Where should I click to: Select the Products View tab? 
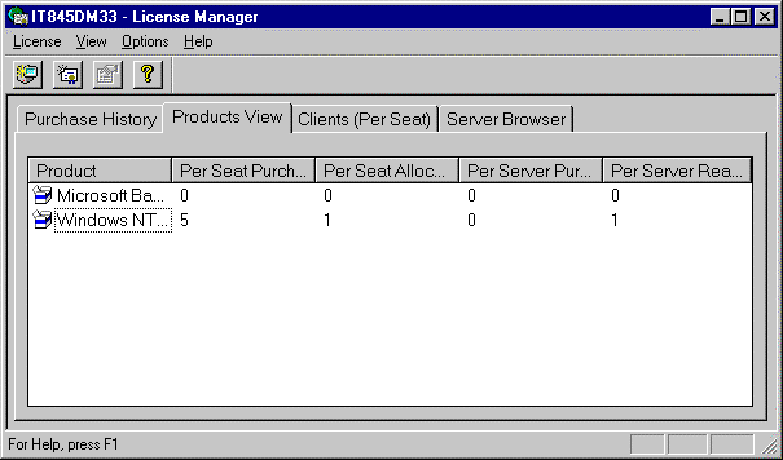[227, 117]
